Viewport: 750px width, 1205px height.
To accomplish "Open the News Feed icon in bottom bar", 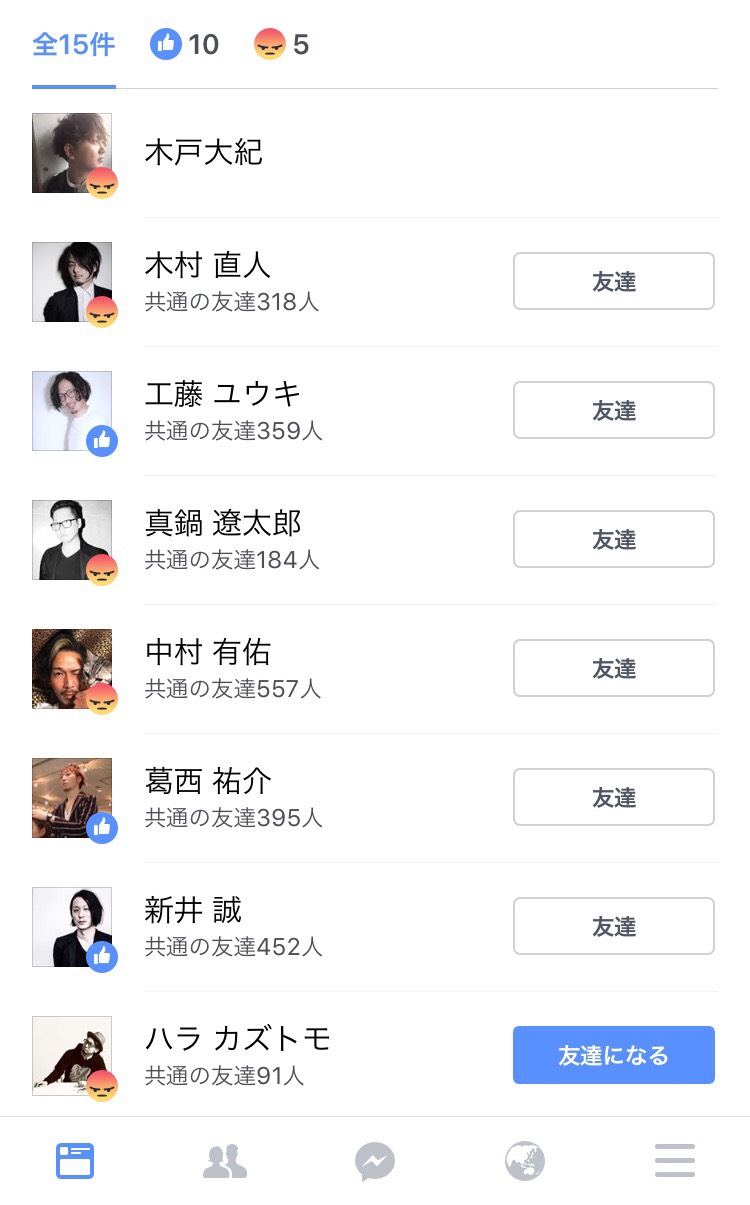I will [75, 1161].
